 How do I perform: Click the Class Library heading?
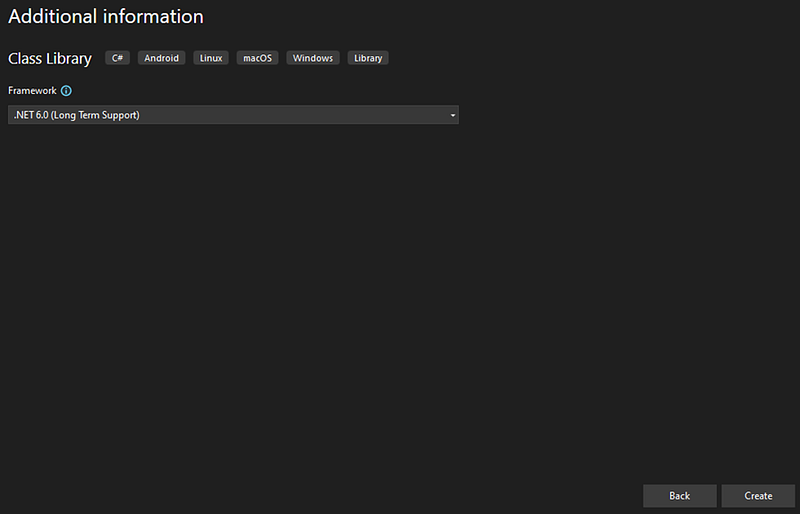pyautogui.click(x=50, y=59)
